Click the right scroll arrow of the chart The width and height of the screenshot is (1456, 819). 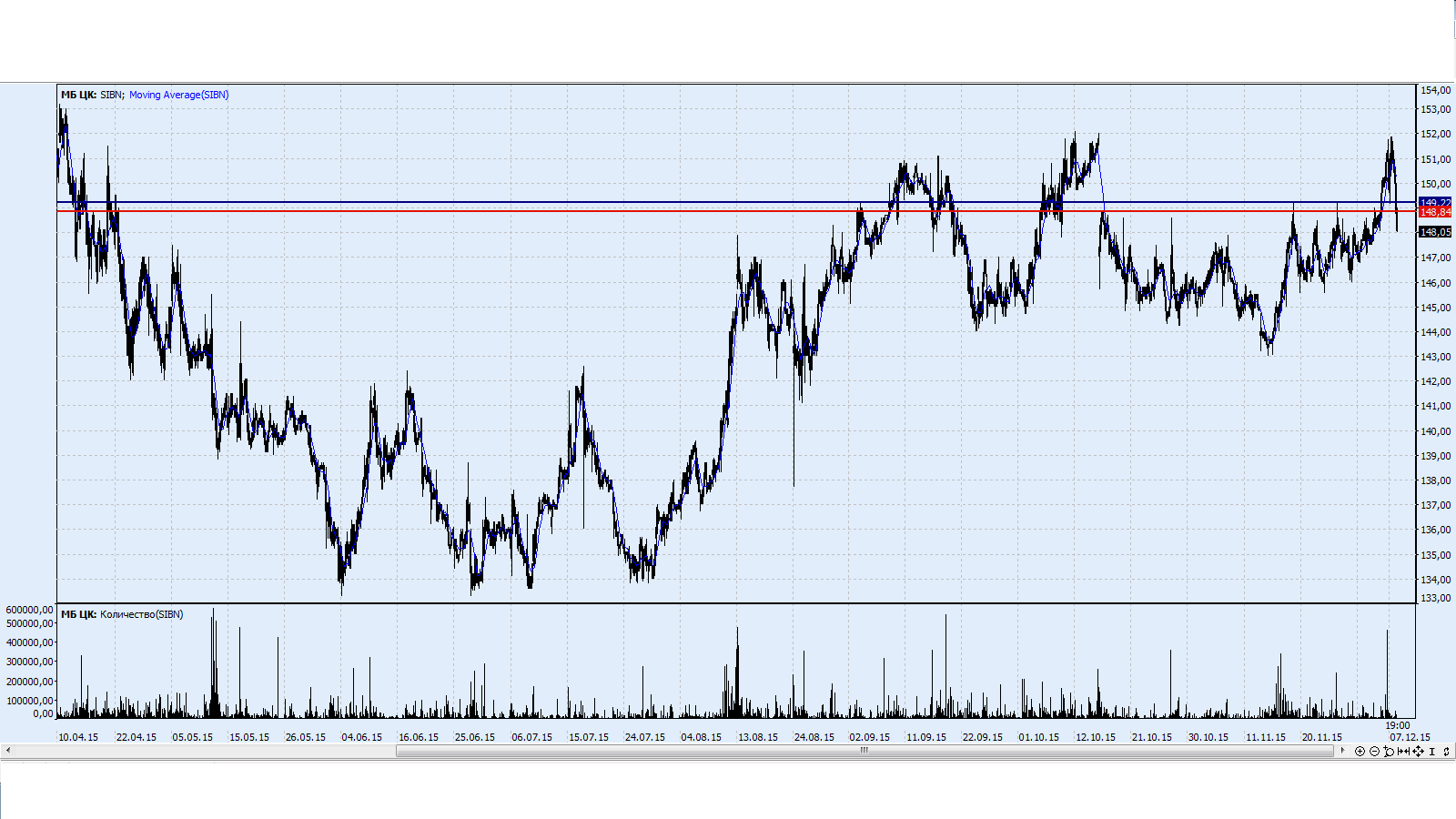pos(1342,750)
